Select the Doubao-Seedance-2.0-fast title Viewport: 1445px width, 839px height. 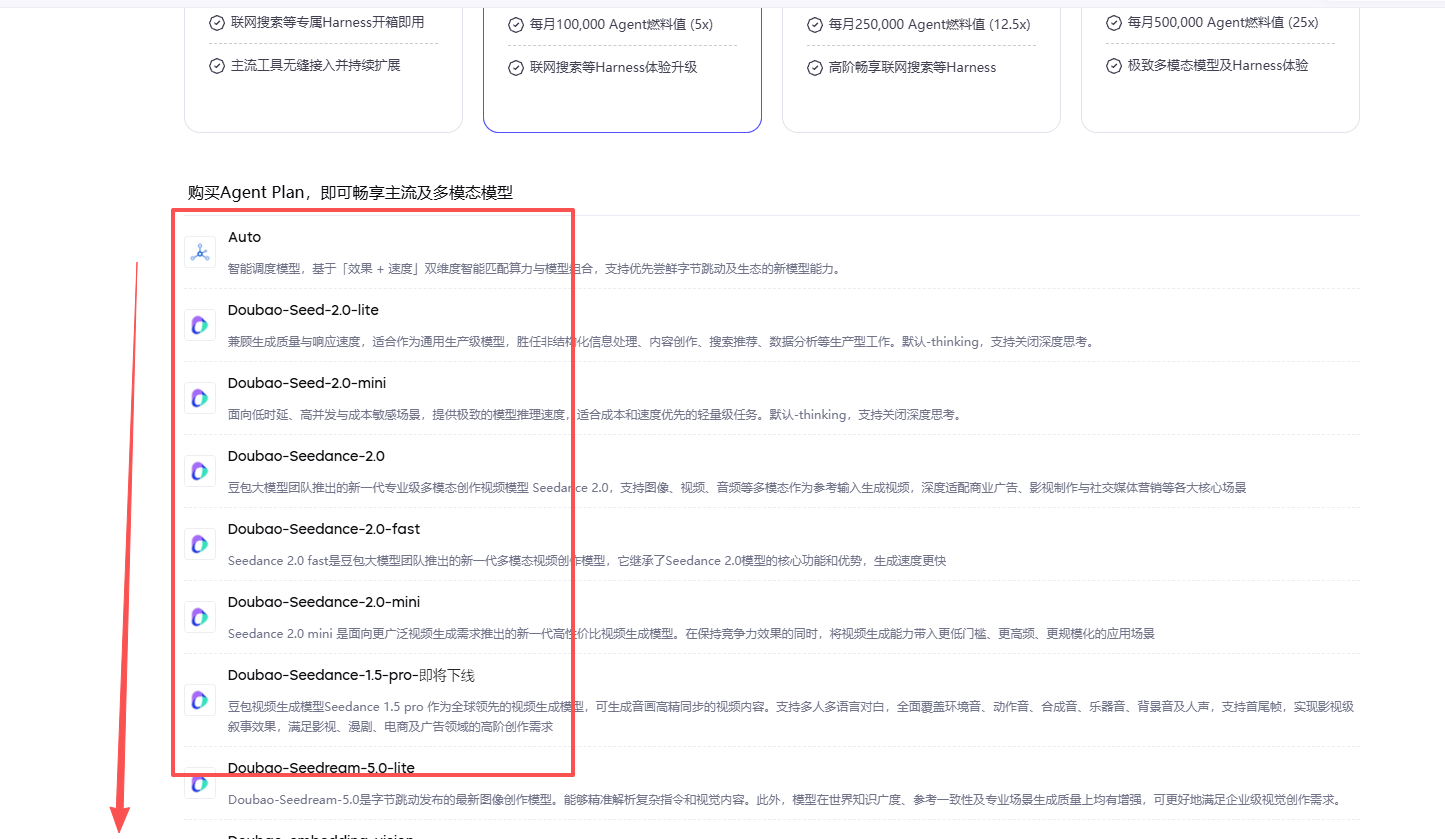324,529
